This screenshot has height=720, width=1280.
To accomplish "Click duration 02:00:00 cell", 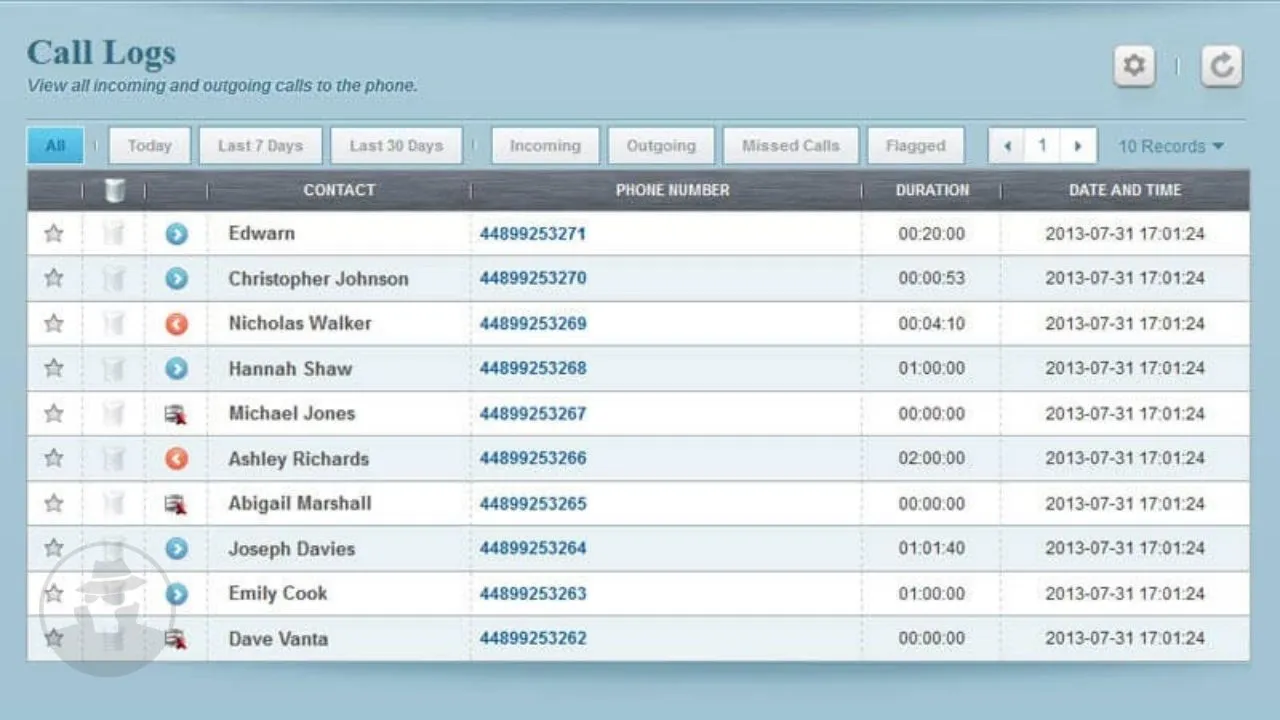I will [x=932, y=459].
